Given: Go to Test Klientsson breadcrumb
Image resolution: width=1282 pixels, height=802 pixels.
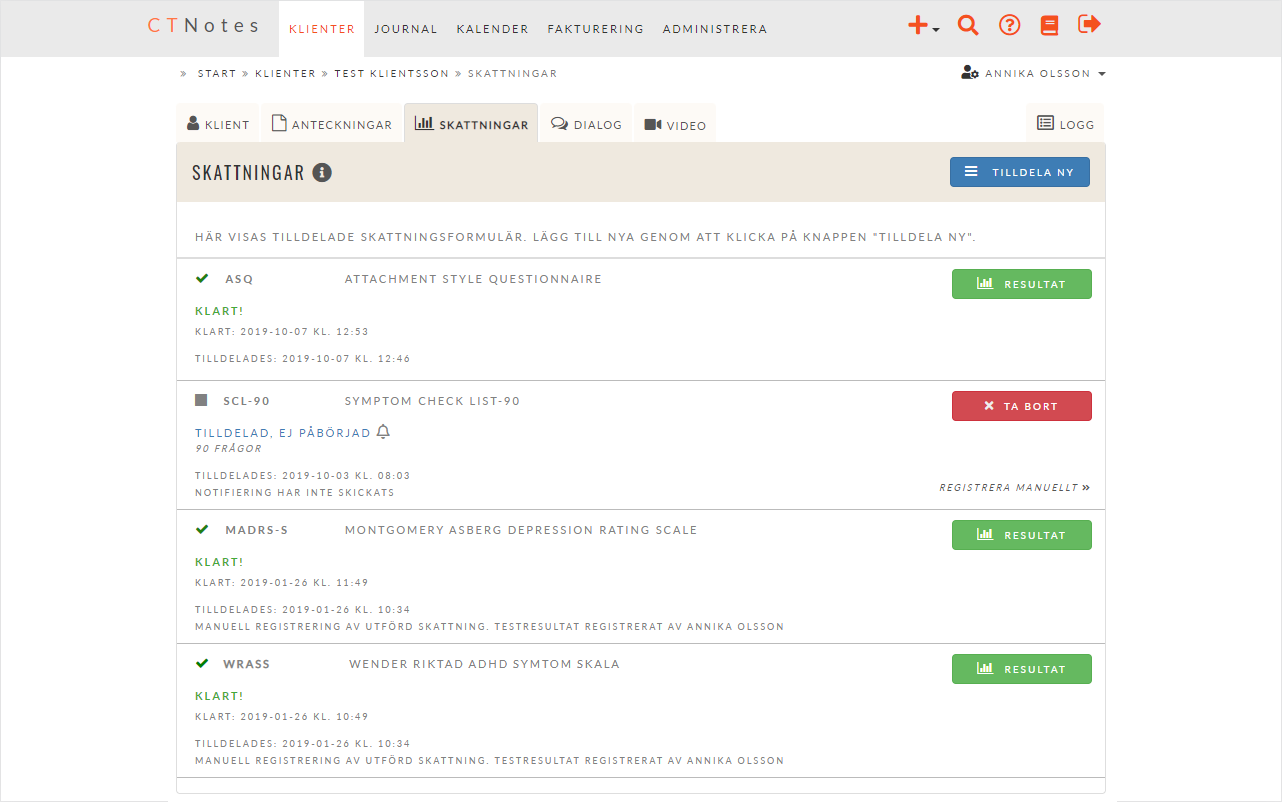Looking at the screenshot, I should pos(392,74).
